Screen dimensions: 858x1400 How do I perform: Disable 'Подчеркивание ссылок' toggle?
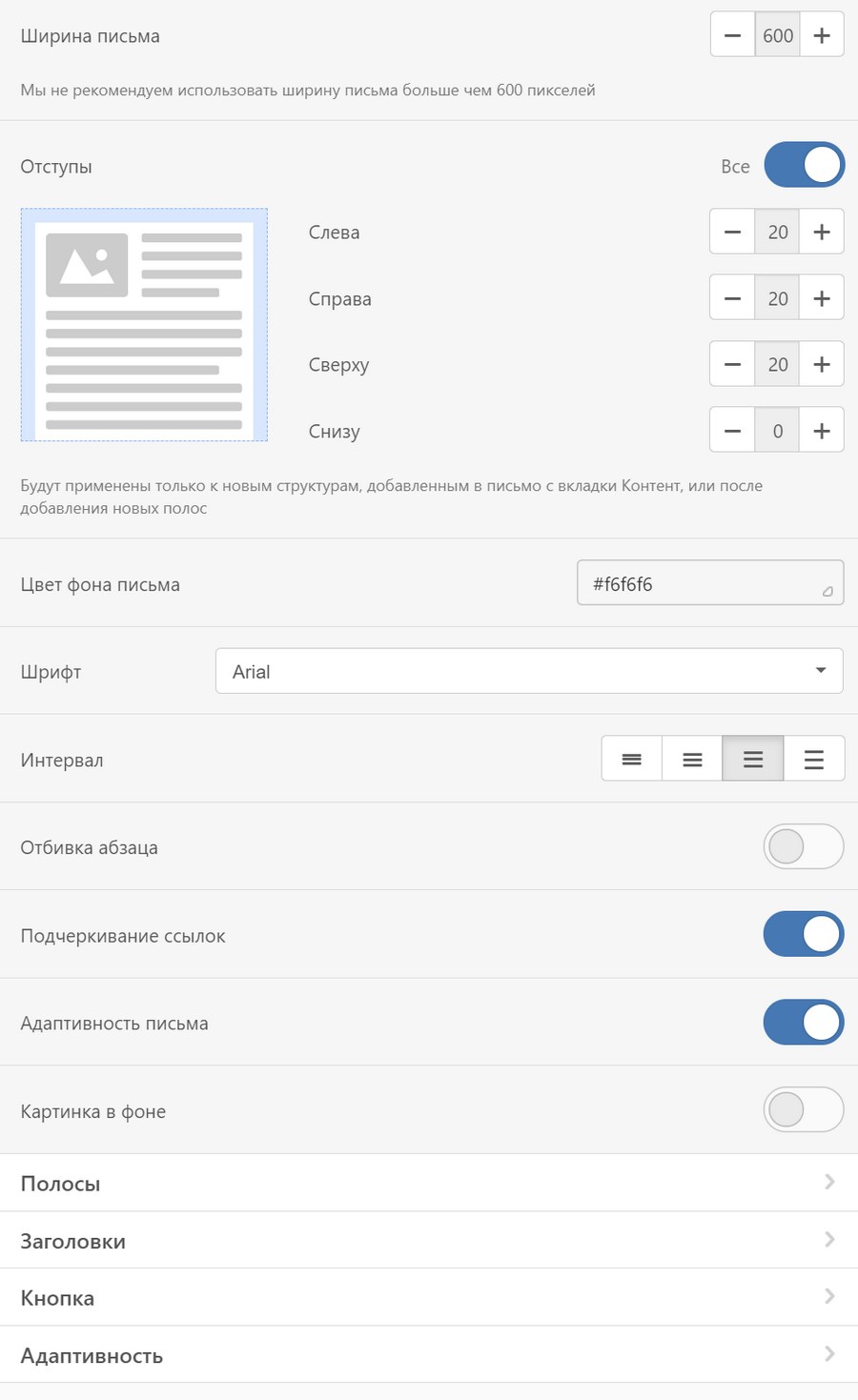point(803,934)
